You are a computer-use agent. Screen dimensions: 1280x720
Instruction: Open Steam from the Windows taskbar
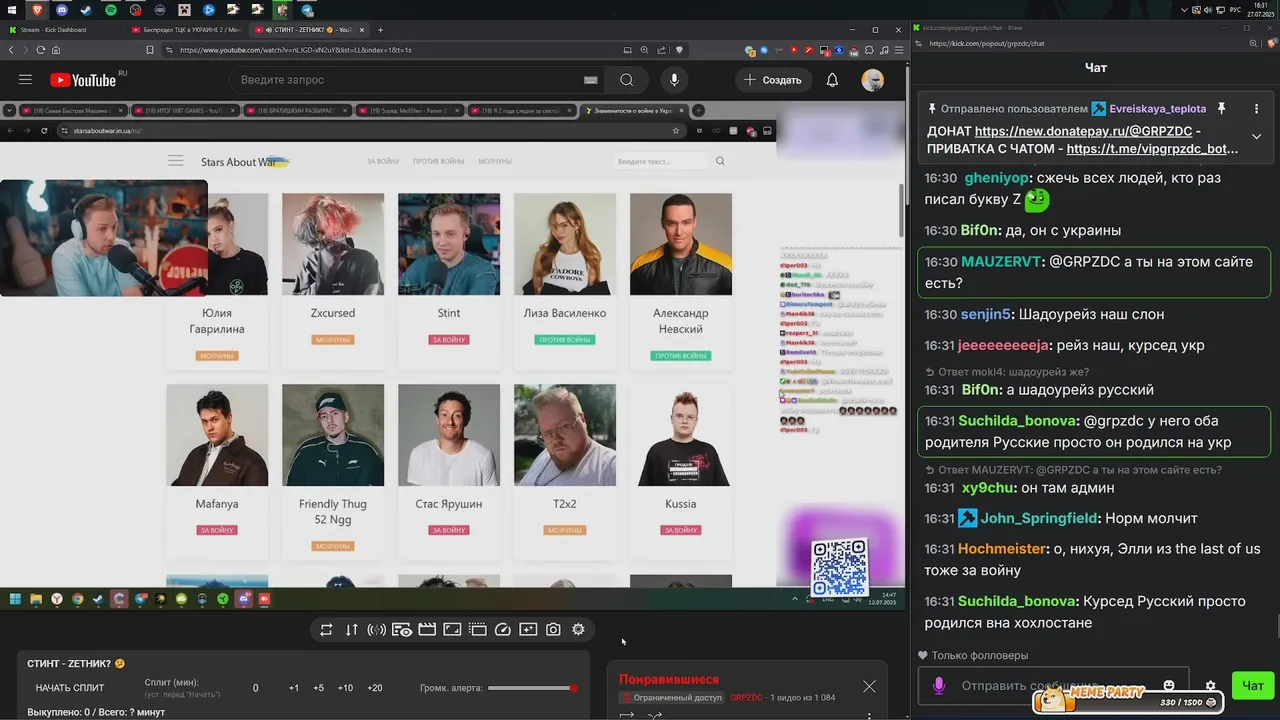(x=86, y=10)
